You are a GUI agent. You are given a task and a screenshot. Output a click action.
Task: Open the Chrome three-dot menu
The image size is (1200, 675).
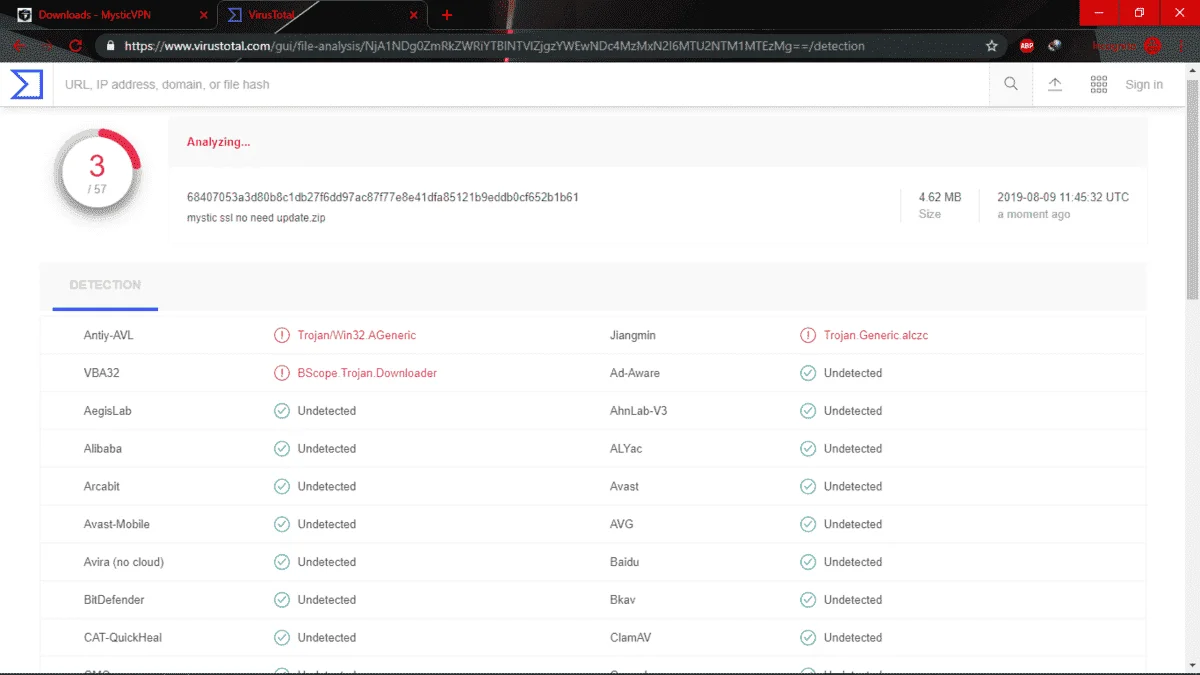1180,46
